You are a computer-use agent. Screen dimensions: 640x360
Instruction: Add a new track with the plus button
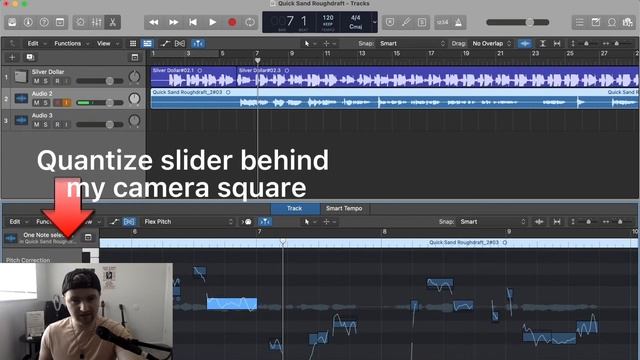tap(12, 57)
